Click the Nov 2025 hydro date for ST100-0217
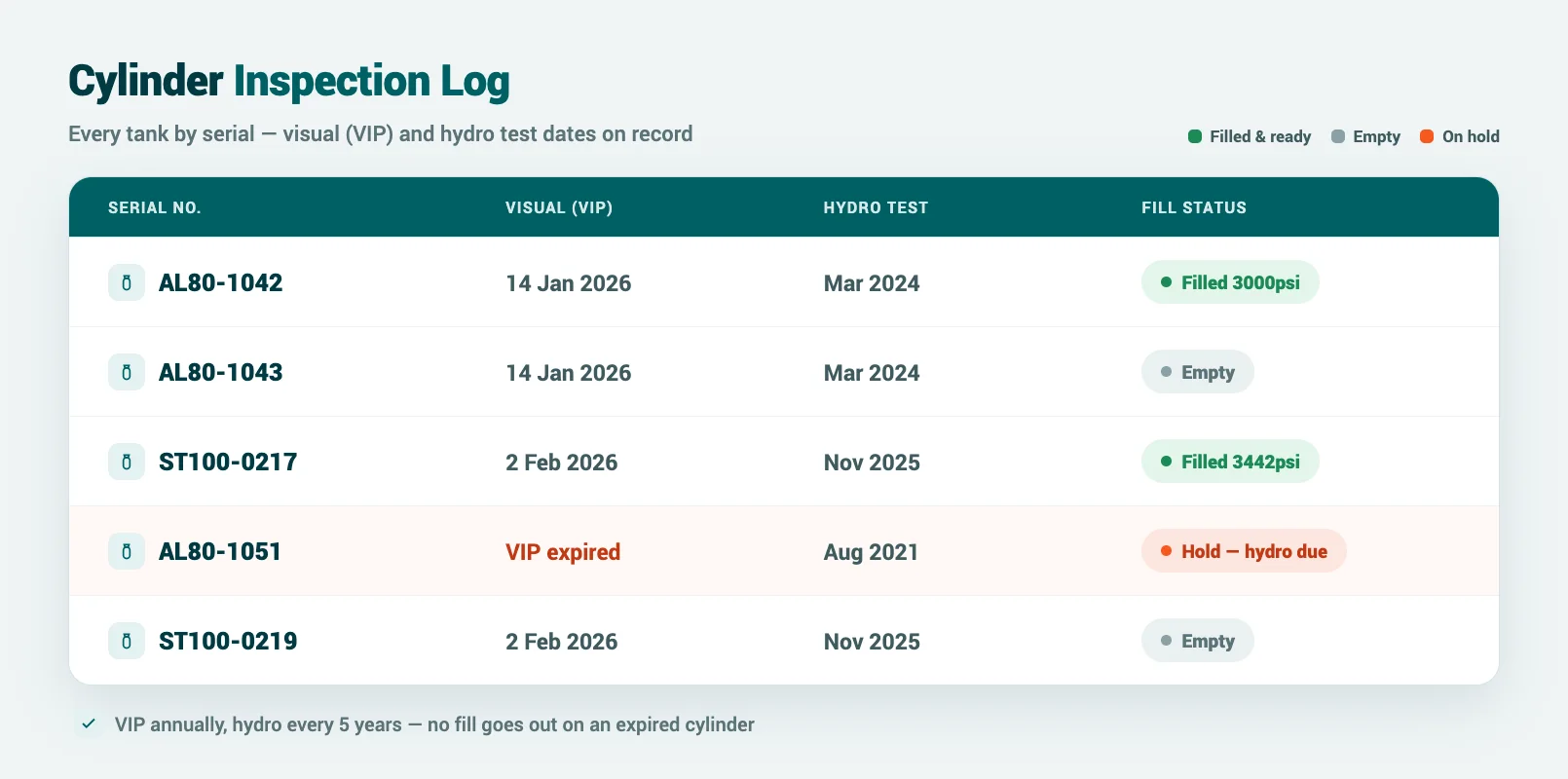 click(x=872, y=463)
